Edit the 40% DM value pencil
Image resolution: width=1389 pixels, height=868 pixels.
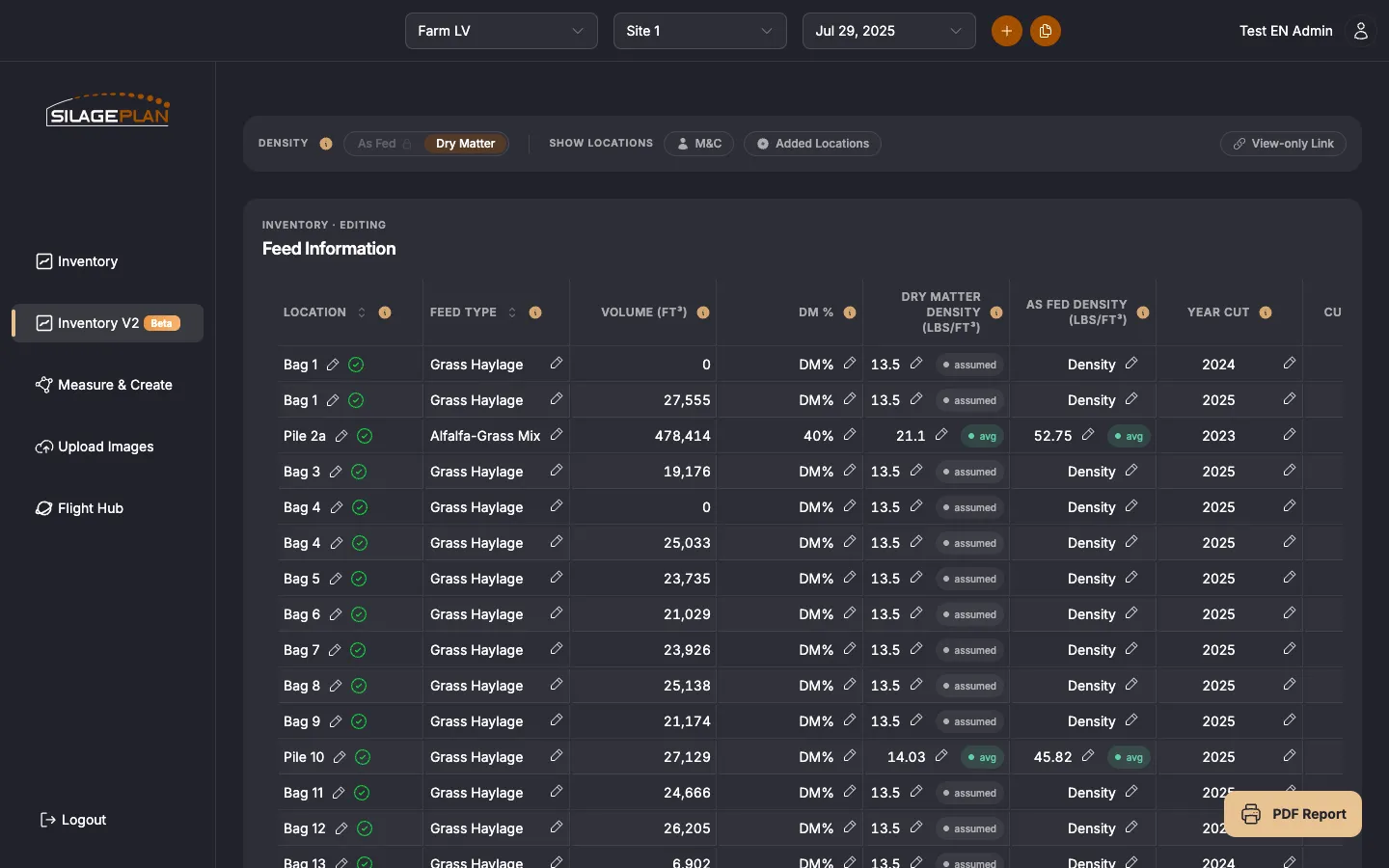[x=850, y=435]
